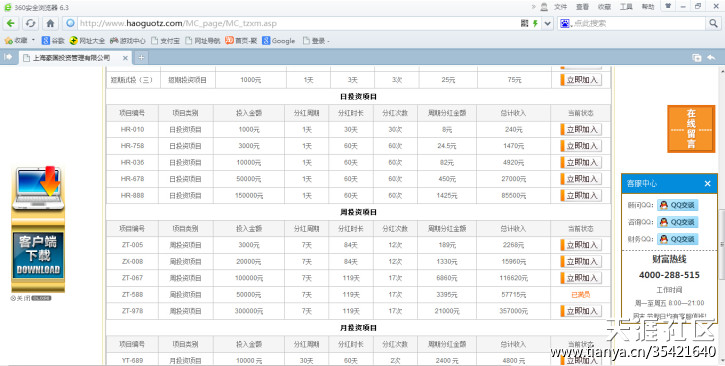Open the 查看 menu
This screenshot has width=725, height=366.
pyautogui.click(x=582, y=7)
